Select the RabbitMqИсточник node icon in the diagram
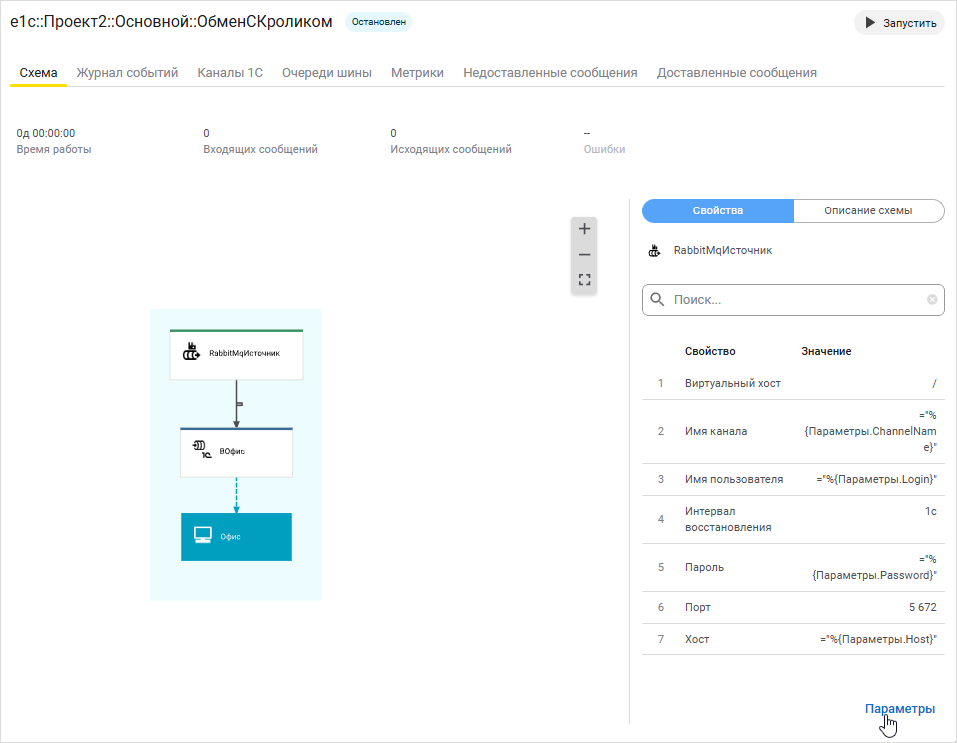The height and width of the screenshot is (743, 957). pyautogui.click(x=190, y=352)
